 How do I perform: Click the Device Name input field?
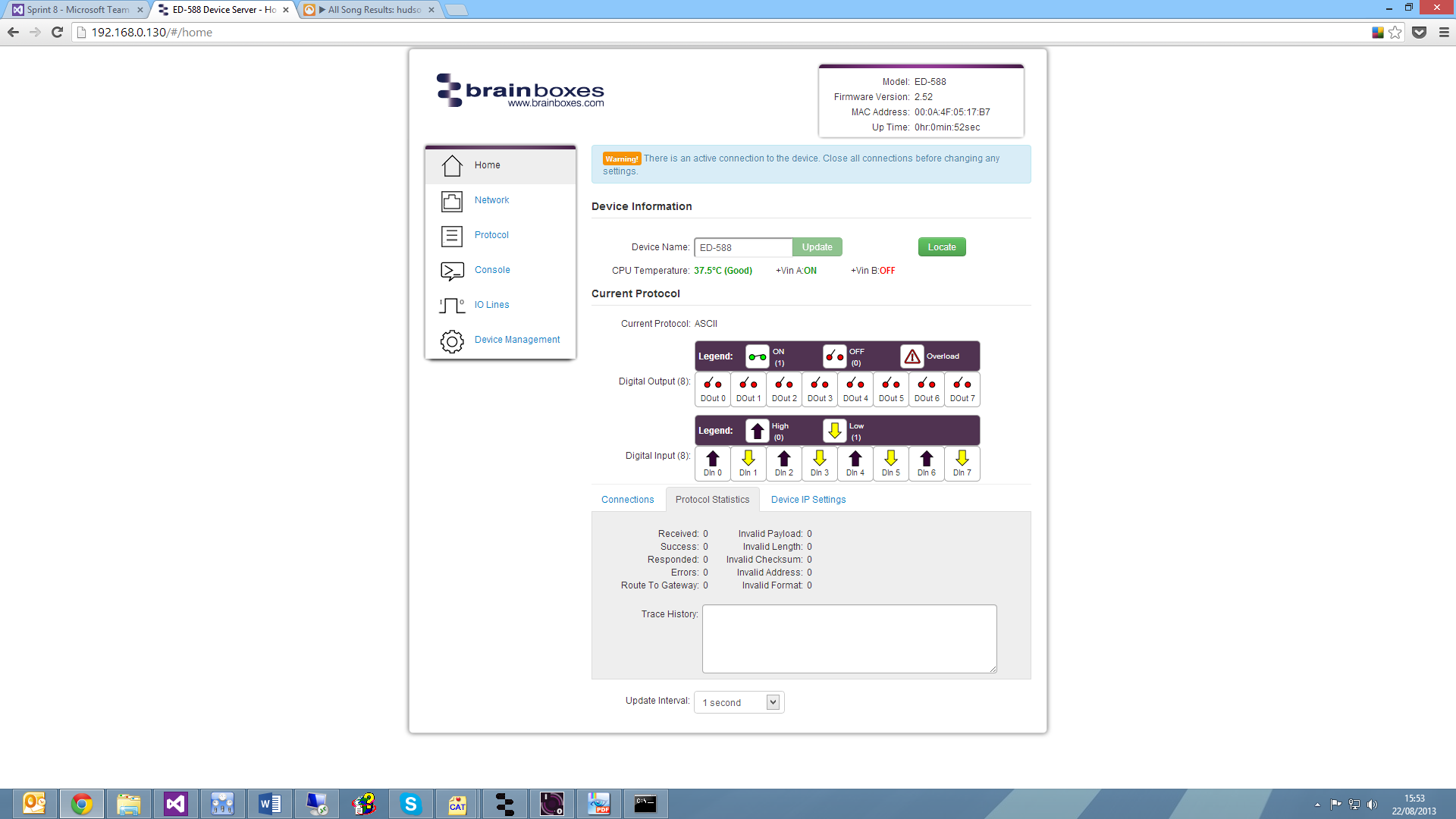(742, 248)
